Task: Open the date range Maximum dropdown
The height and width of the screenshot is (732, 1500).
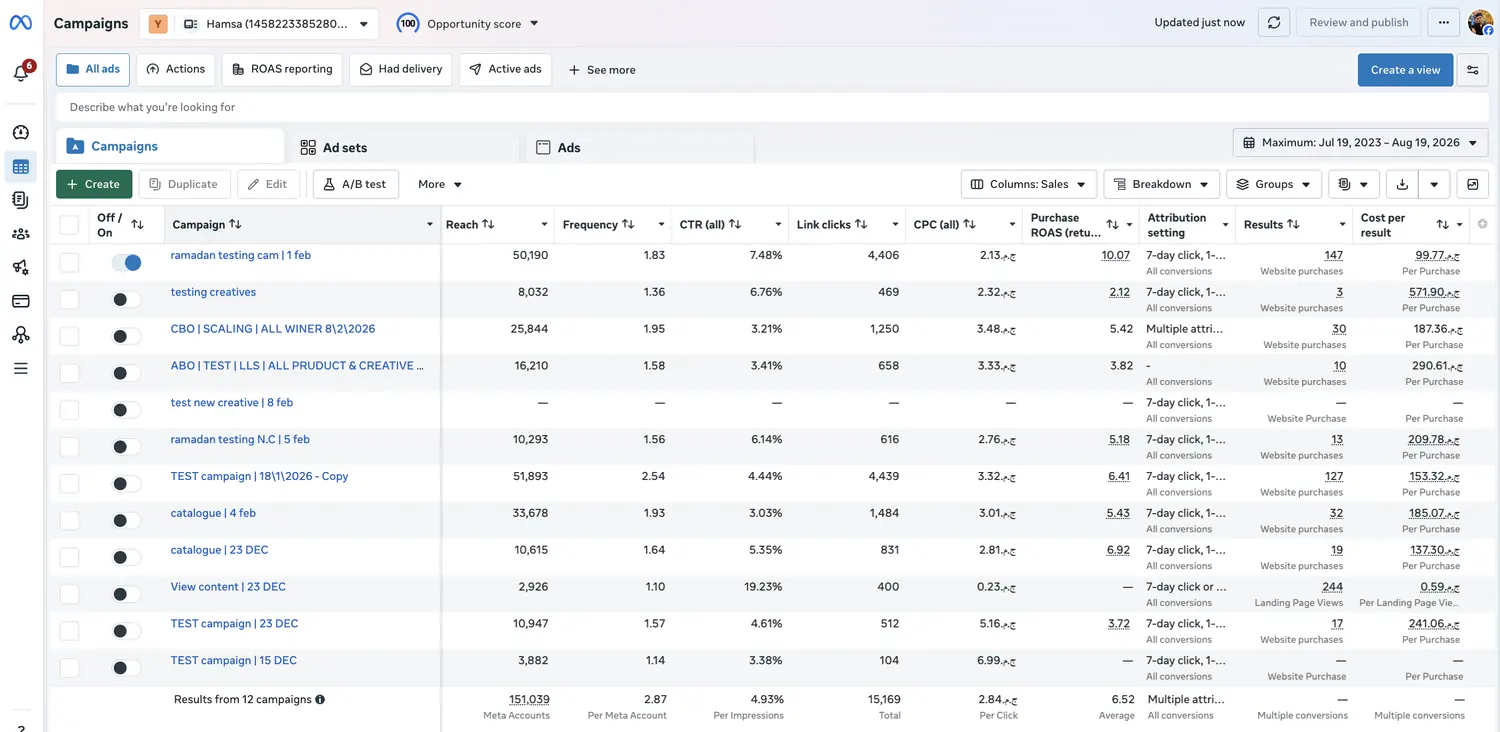Action: [1360, 143]
